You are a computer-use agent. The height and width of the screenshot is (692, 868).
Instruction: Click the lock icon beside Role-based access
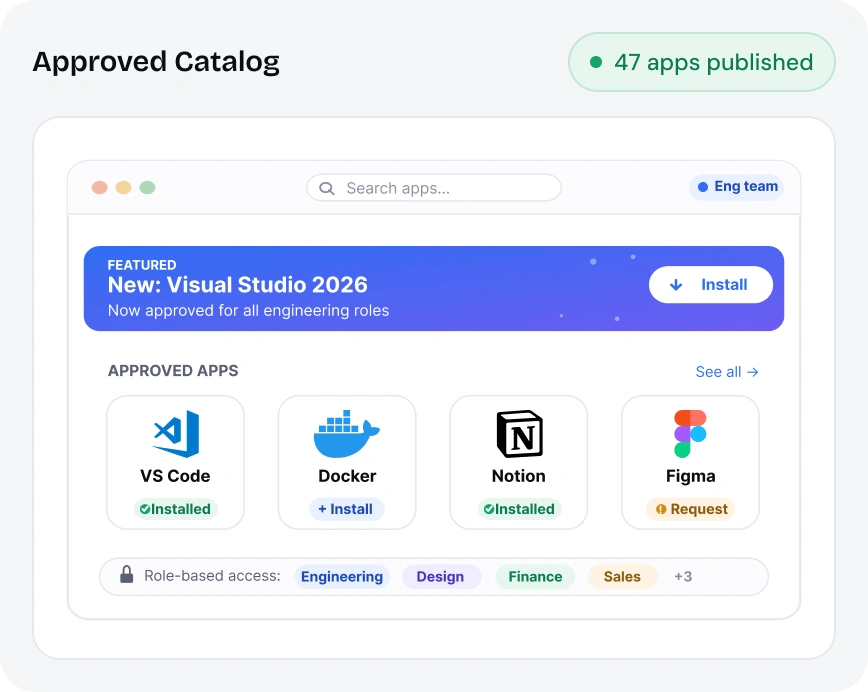[127, 575]
